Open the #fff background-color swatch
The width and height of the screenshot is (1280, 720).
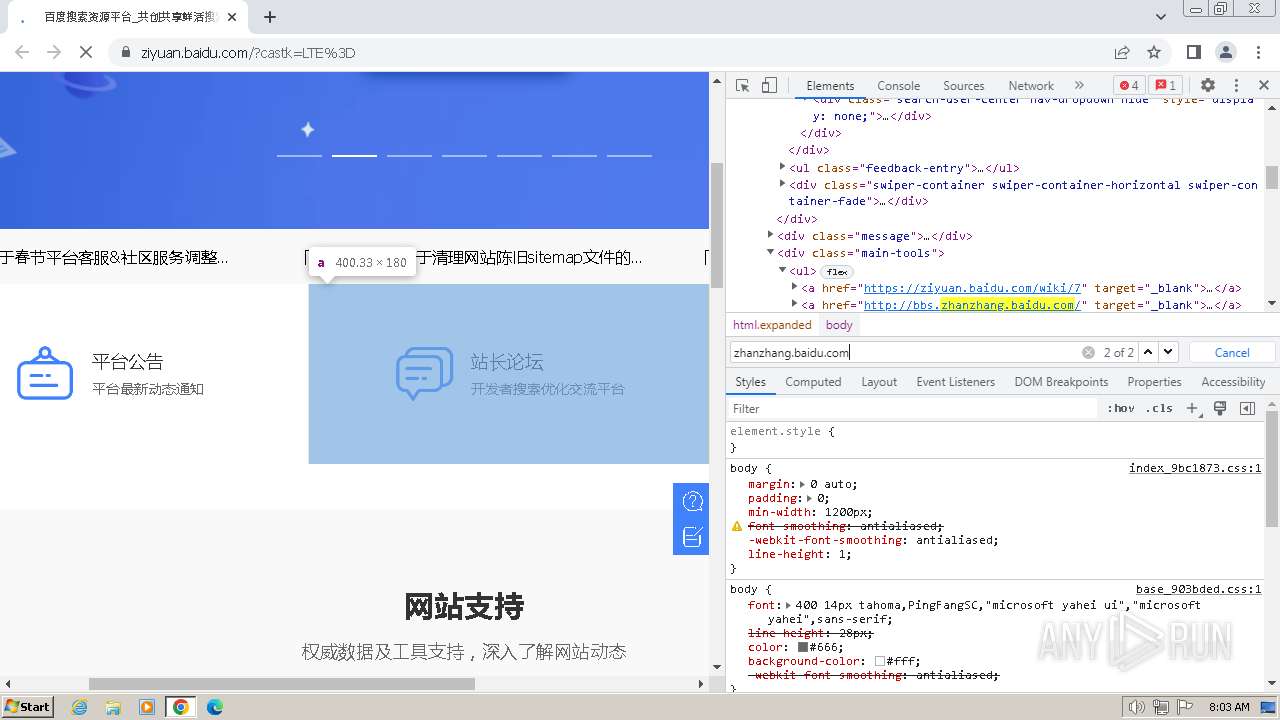tap(880, 661)
